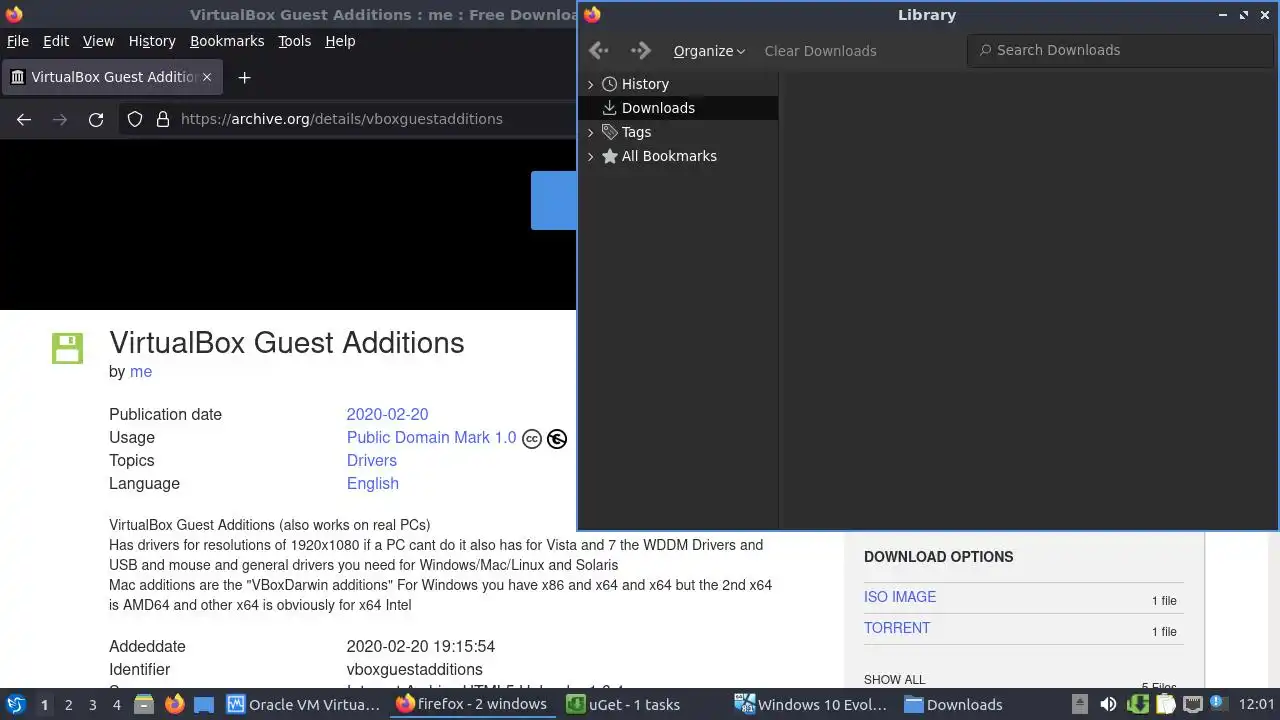
Task: Expand the All Bookmarks tree node
Action: click(590, 156)
